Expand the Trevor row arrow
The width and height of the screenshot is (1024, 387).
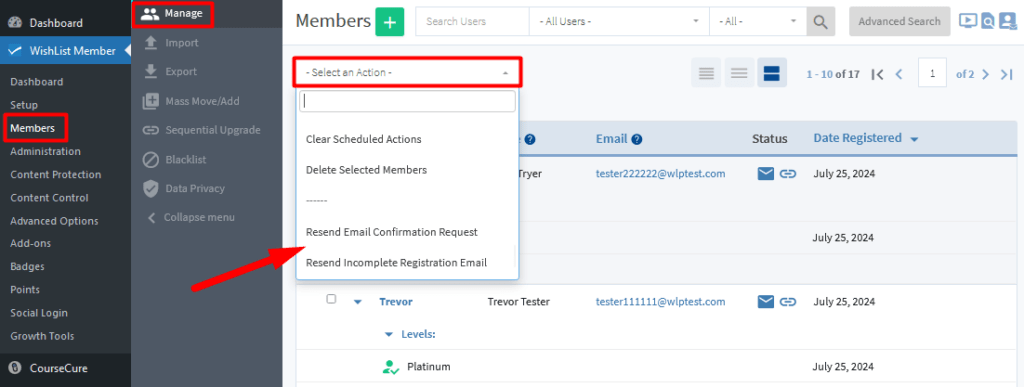click(358, 302)
